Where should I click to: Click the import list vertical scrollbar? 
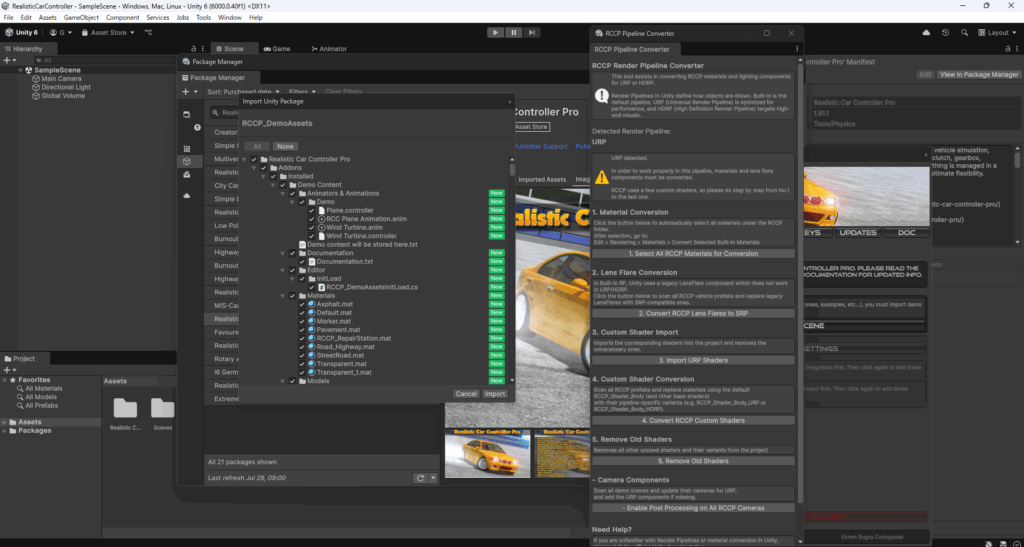point(511,170)
